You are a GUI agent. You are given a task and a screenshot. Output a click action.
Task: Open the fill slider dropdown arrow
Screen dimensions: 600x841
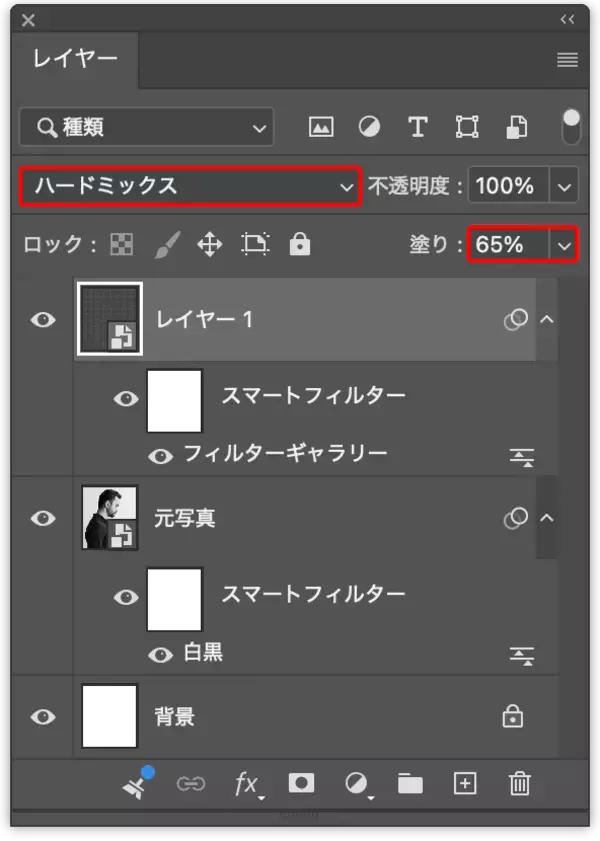(564, 245)
